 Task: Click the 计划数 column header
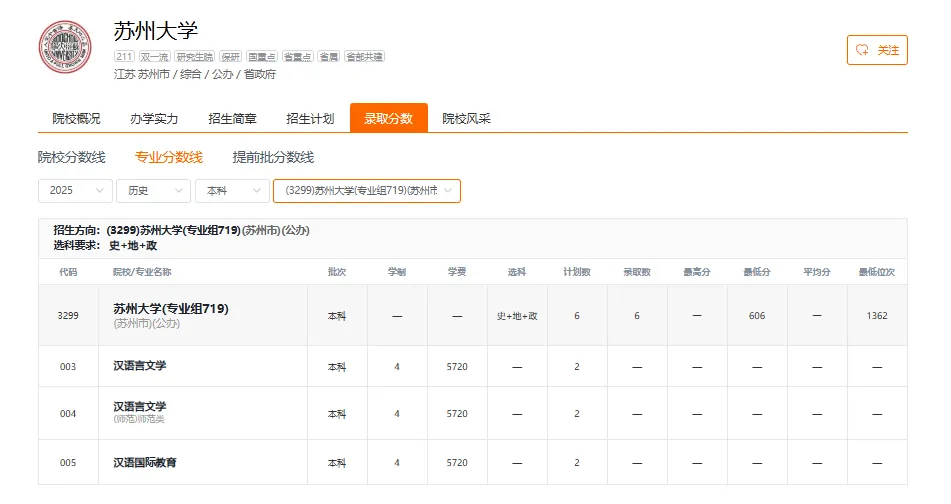coord(577,272)
